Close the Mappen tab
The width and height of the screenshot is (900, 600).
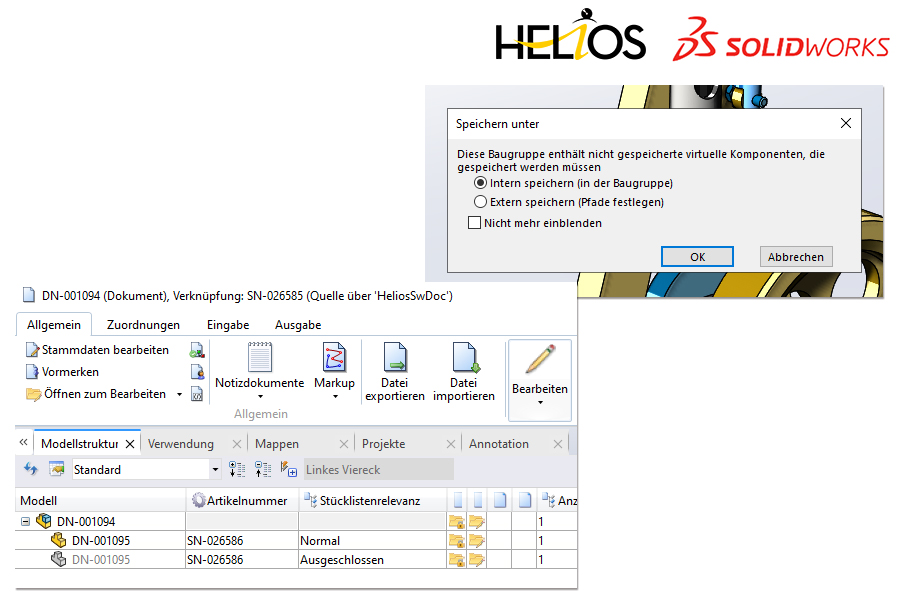344,444
